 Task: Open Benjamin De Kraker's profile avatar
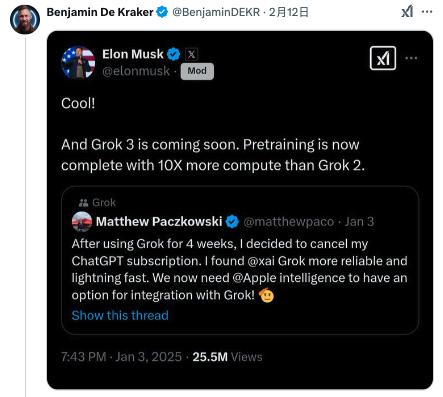click(x=25, y=20)
